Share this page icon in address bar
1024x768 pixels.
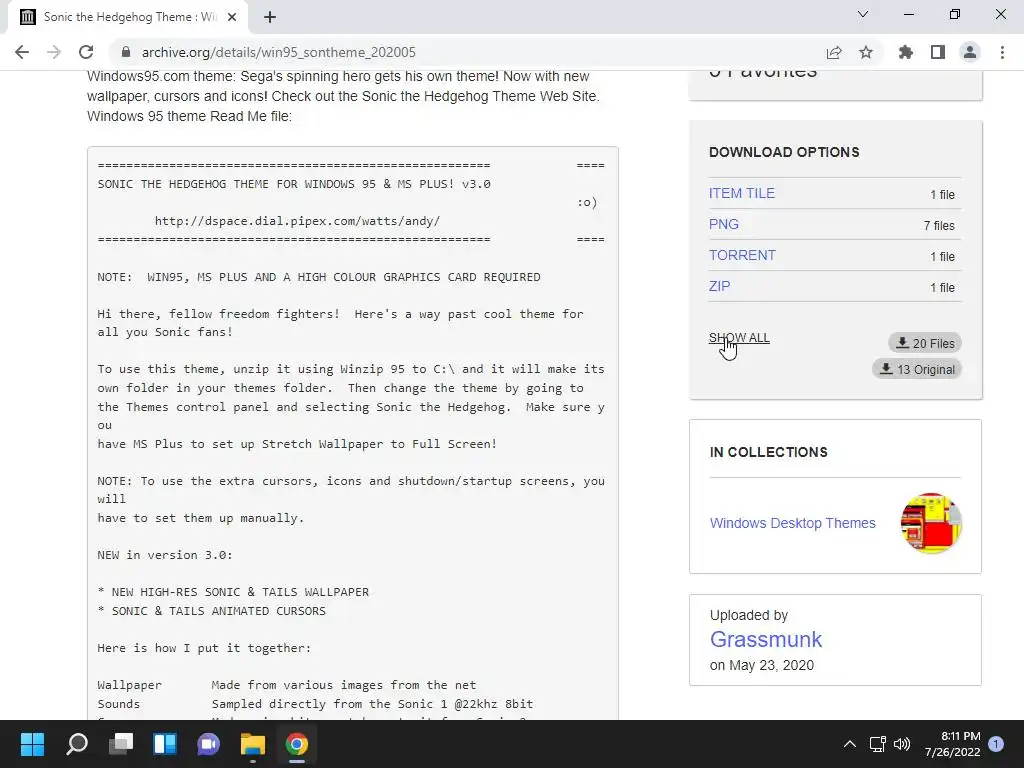tap(834, 52)
